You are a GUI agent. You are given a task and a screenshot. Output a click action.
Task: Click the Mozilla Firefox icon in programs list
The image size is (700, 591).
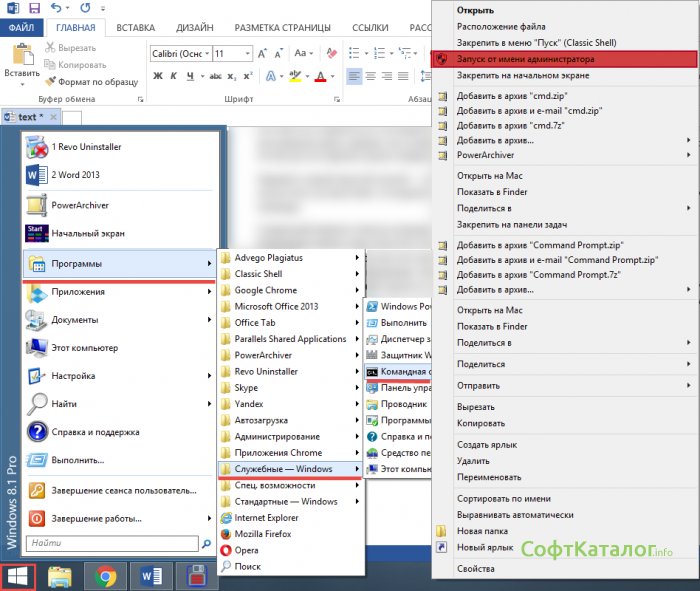pyautogui.click(x=227, y=534)
